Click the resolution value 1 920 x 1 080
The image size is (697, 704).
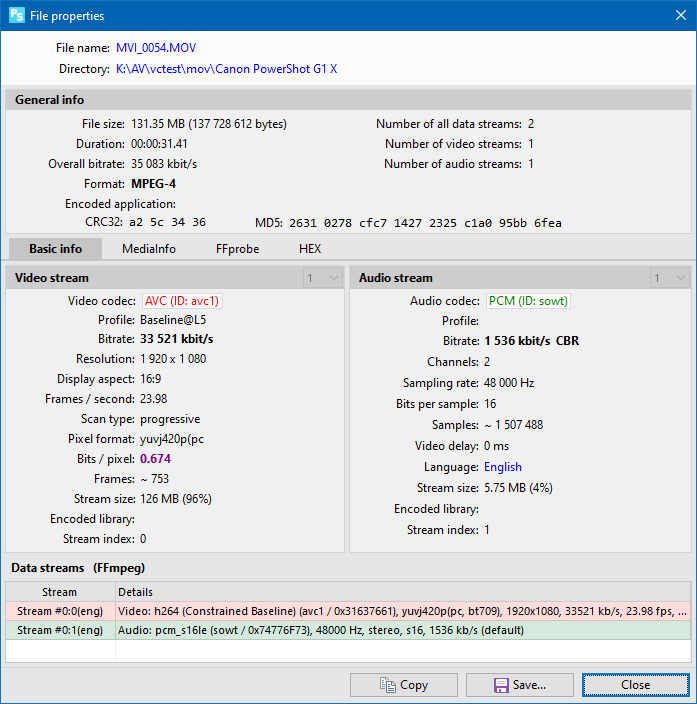tap(173, 359)
